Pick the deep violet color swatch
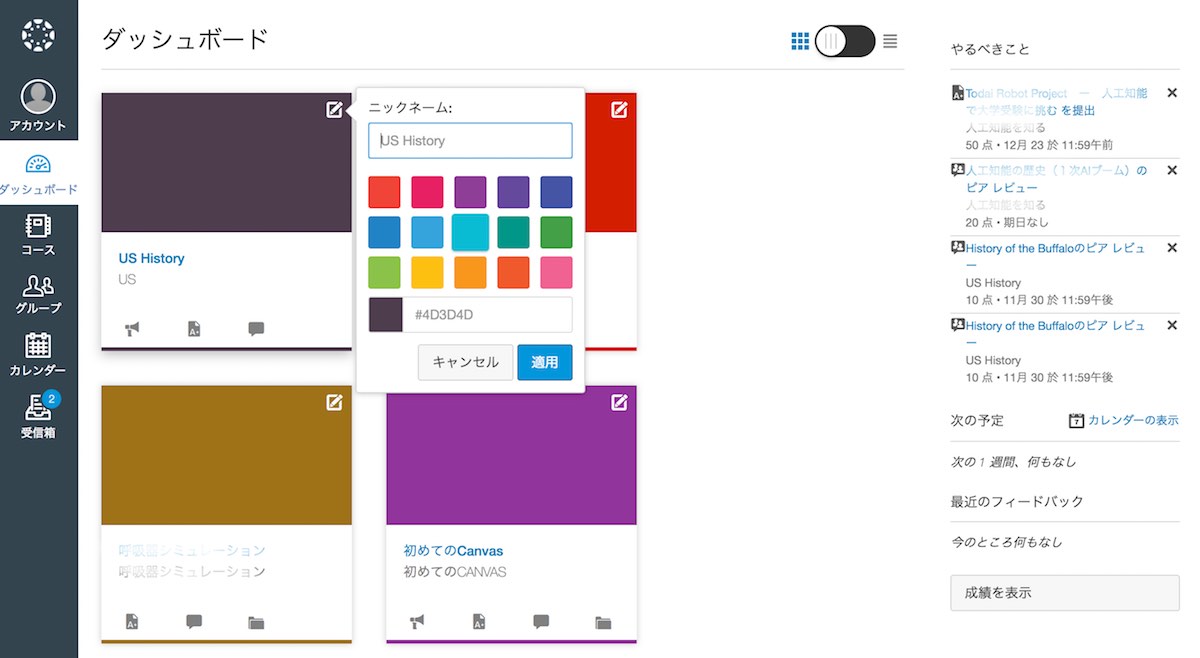 (x=513, y=192)
